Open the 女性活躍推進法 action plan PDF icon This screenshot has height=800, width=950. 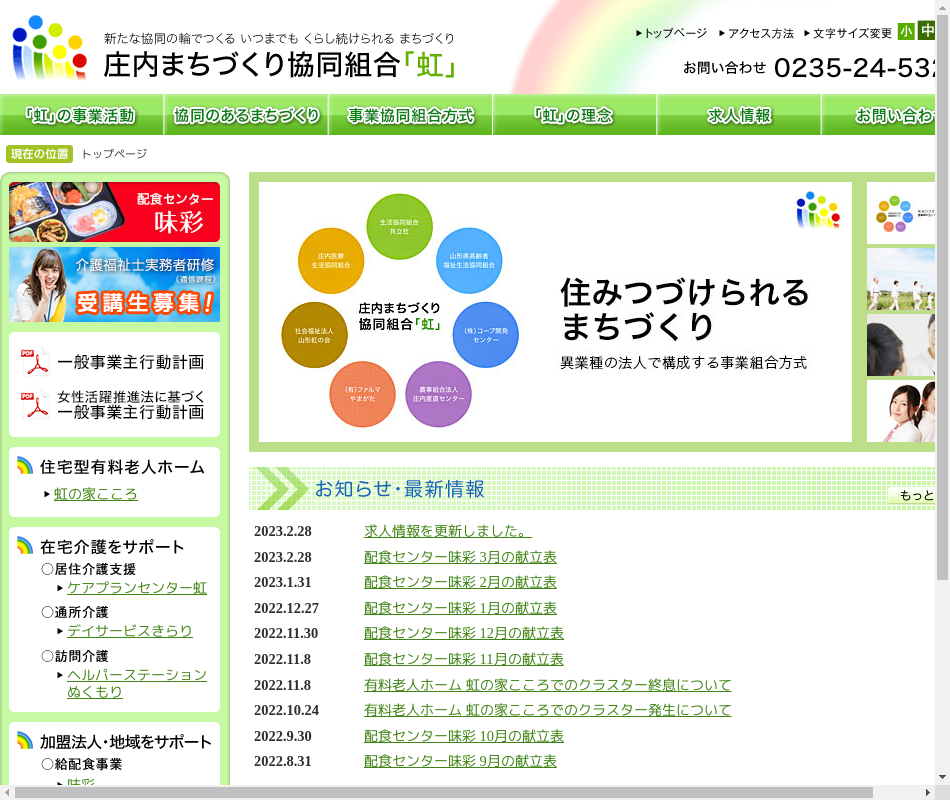coord(35,404)
